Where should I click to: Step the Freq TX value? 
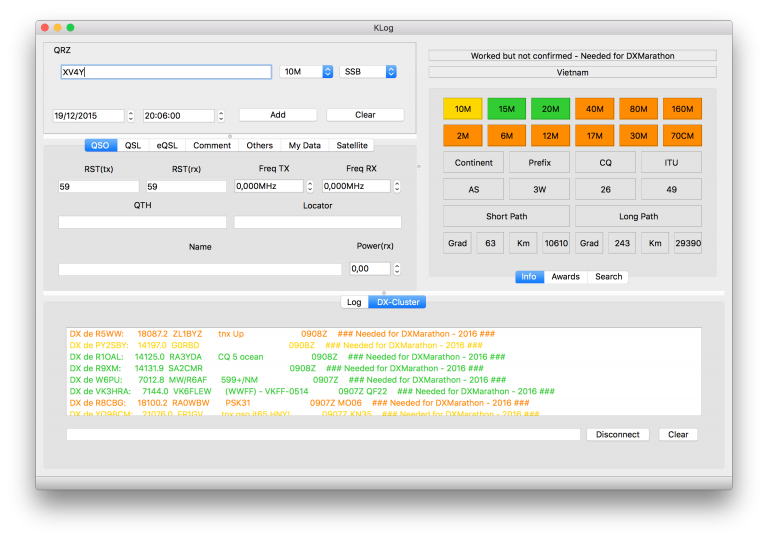pyautogui.click(x=310, y=186)
